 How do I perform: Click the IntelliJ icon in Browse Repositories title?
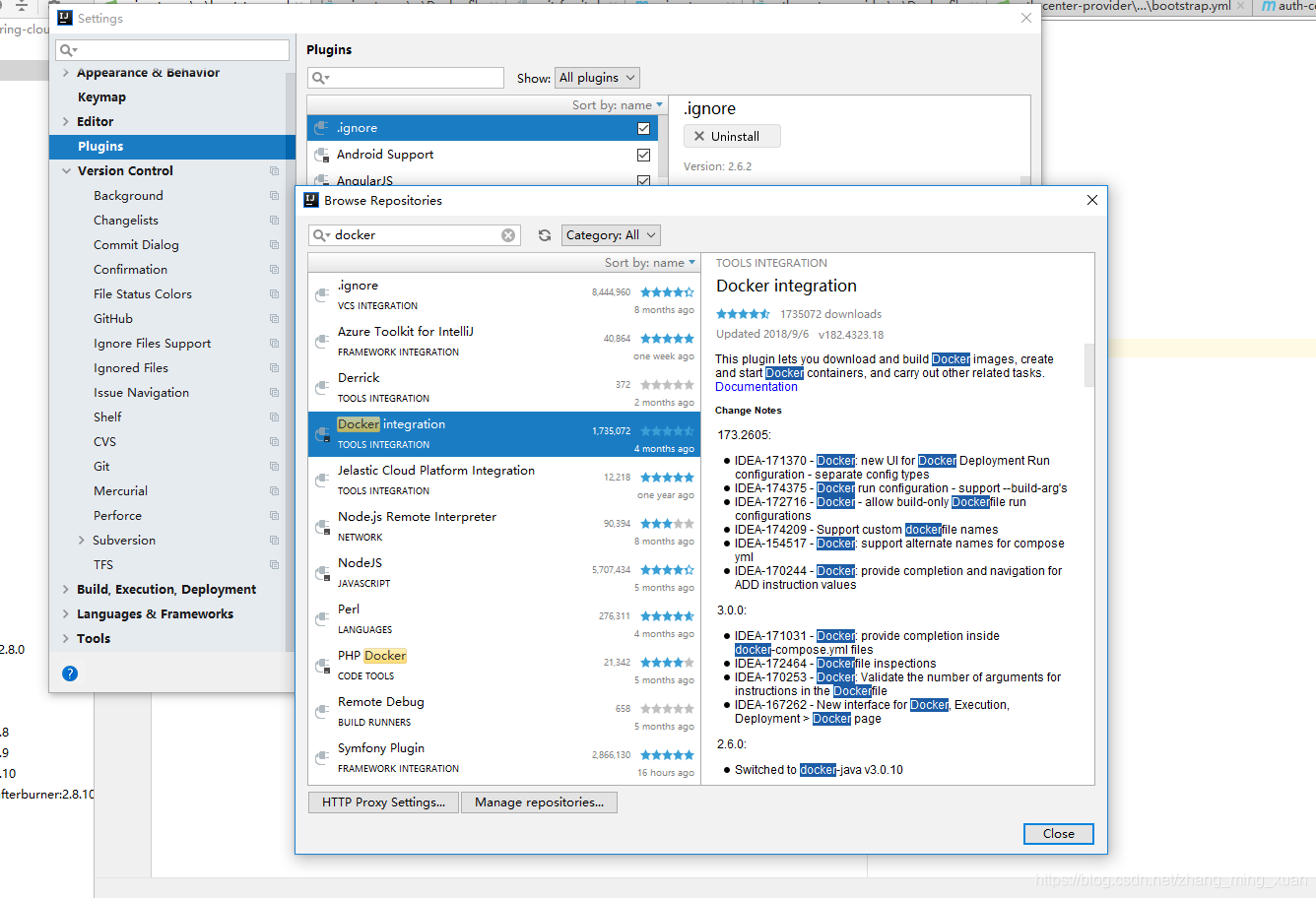[x=311, y=200]
